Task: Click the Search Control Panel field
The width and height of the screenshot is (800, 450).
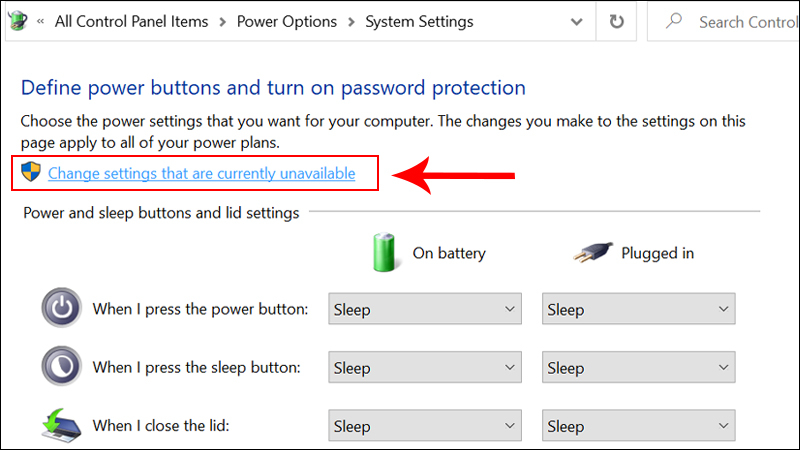Action: pos(745,21)
